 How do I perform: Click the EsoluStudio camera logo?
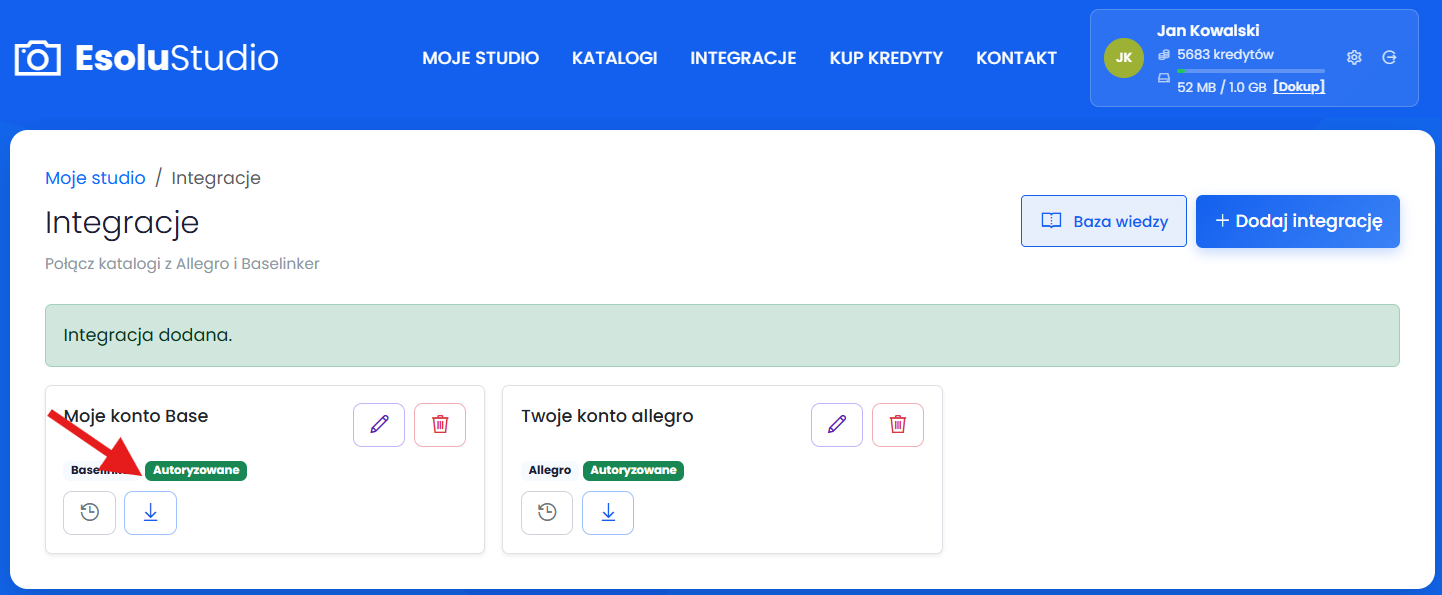(x=146, y=58)
